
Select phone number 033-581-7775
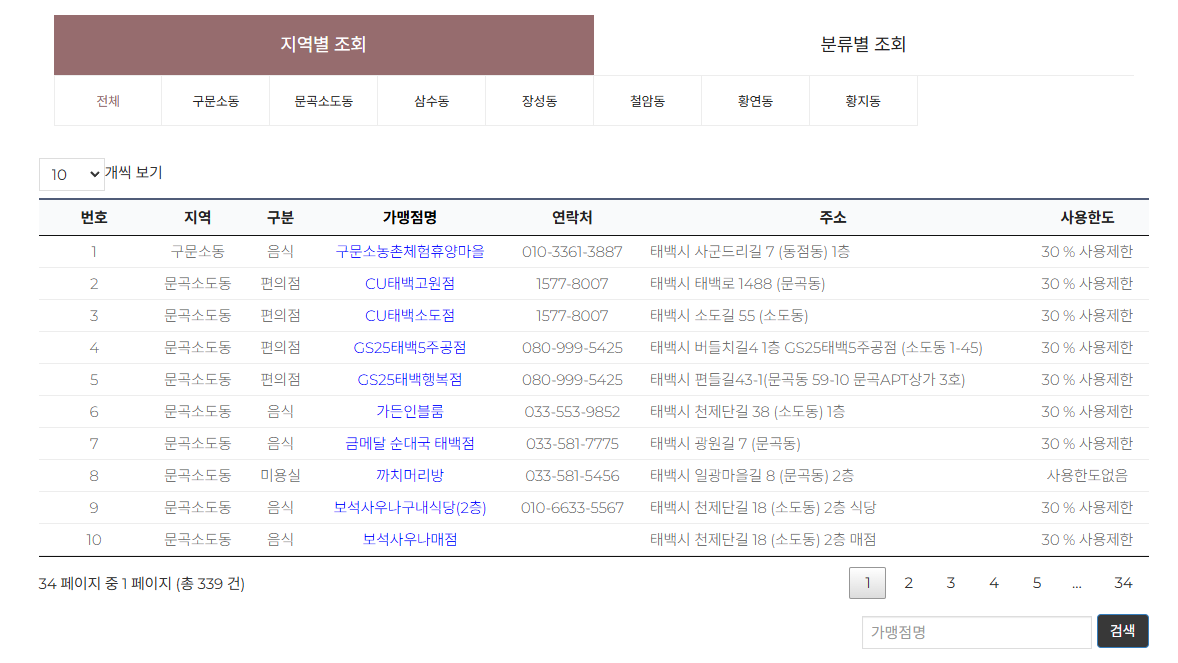click(x=572, y=444)
